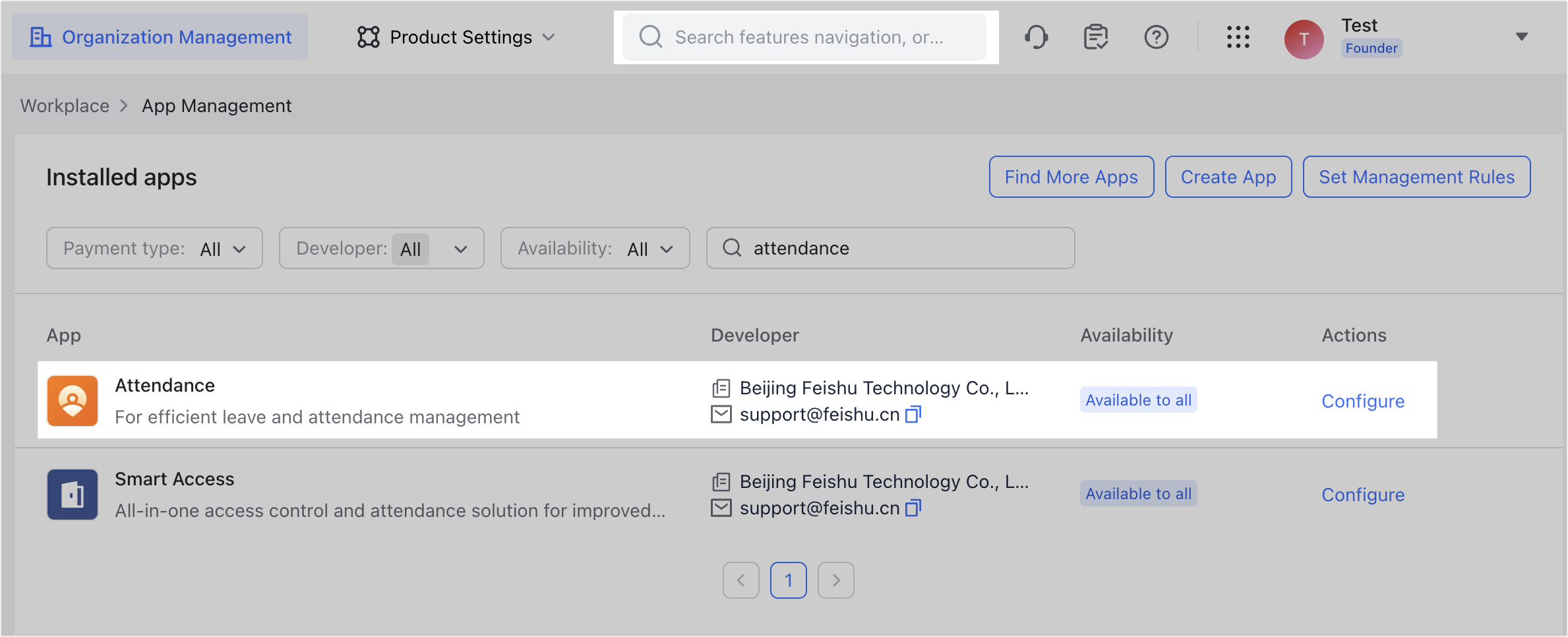The image size is (1568, 637).
Task: Click inside the attendance search field
Action: (890, 248)
